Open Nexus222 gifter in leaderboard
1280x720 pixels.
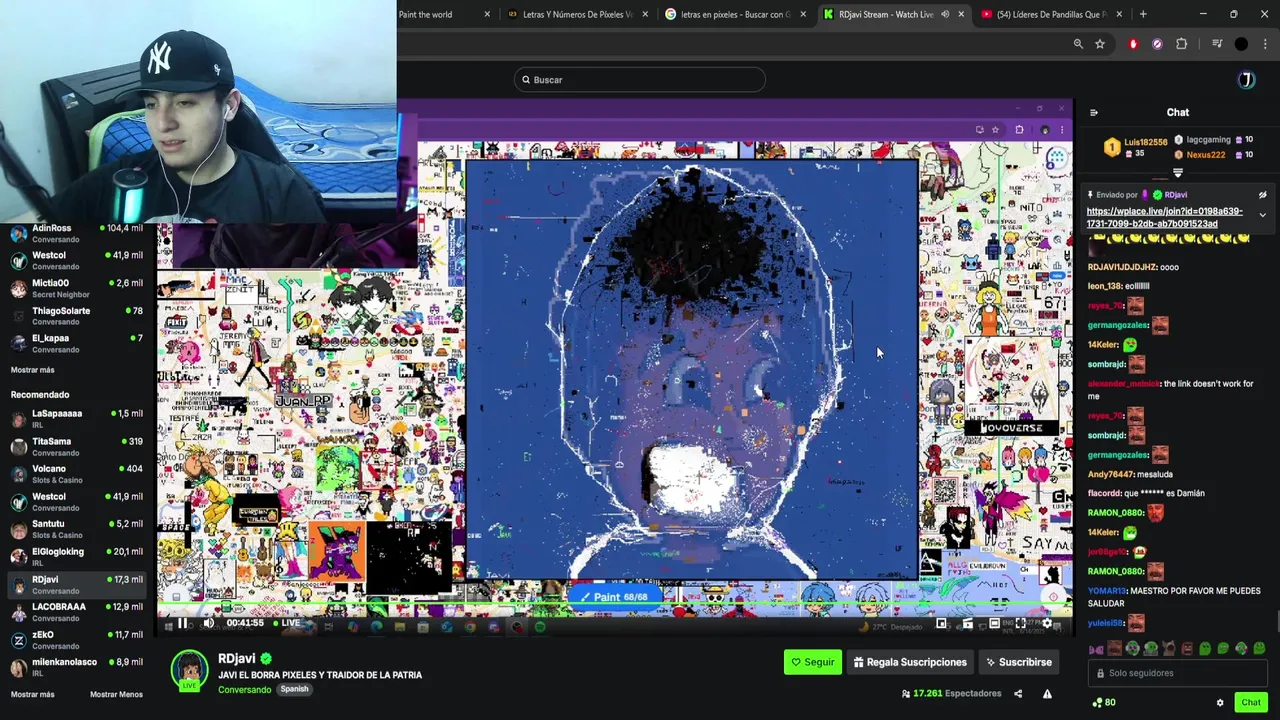click(x=1205, y=155)
